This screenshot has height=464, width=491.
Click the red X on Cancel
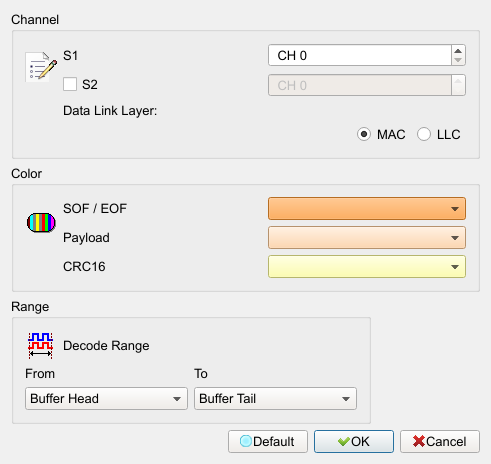[x=419, y=441]
